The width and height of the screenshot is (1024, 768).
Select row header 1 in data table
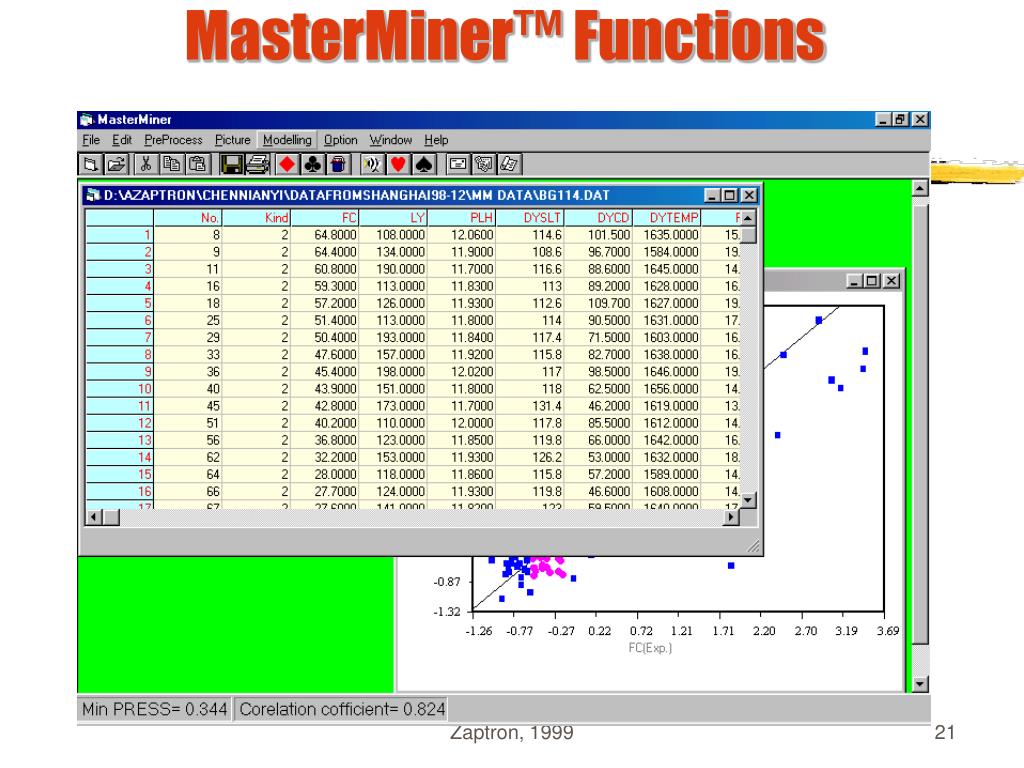[120, 234]
